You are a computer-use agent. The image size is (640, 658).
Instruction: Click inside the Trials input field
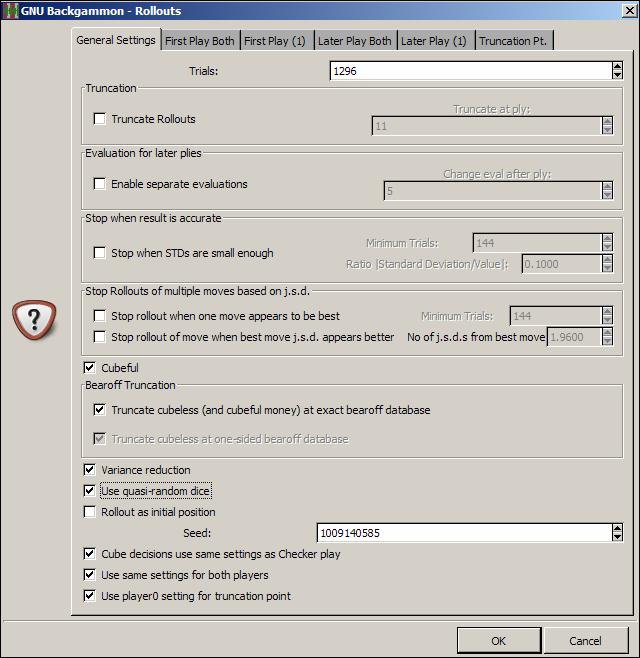[x=471, y=70]
